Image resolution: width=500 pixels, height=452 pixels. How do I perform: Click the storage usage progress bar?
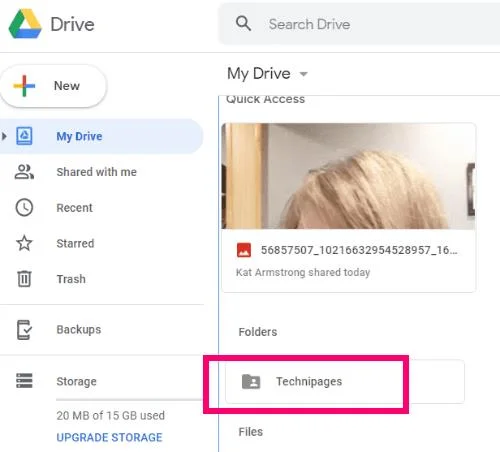coord(130,399)
